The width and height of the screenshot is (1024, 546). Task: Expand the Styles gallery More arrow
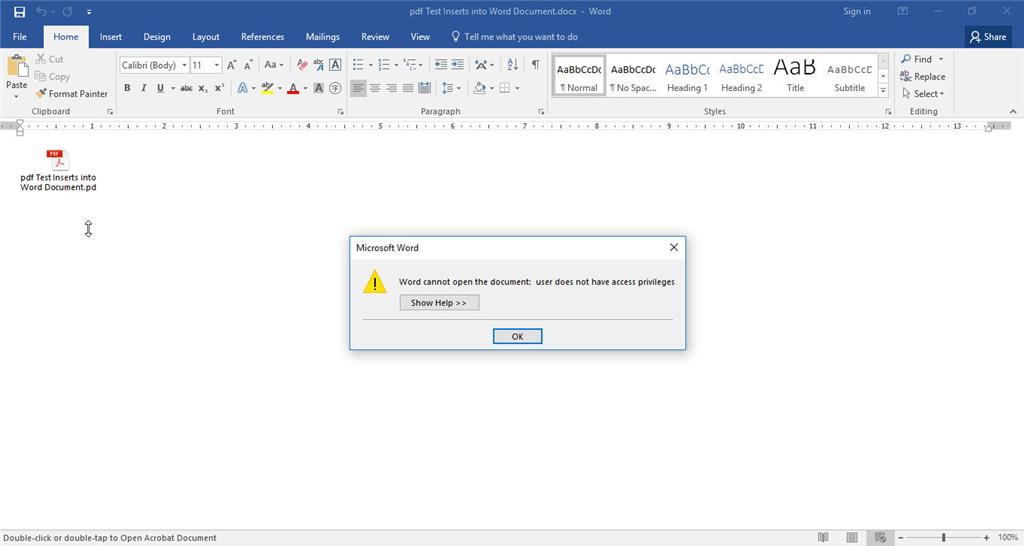pyautogui.click(x=883, y=91)
